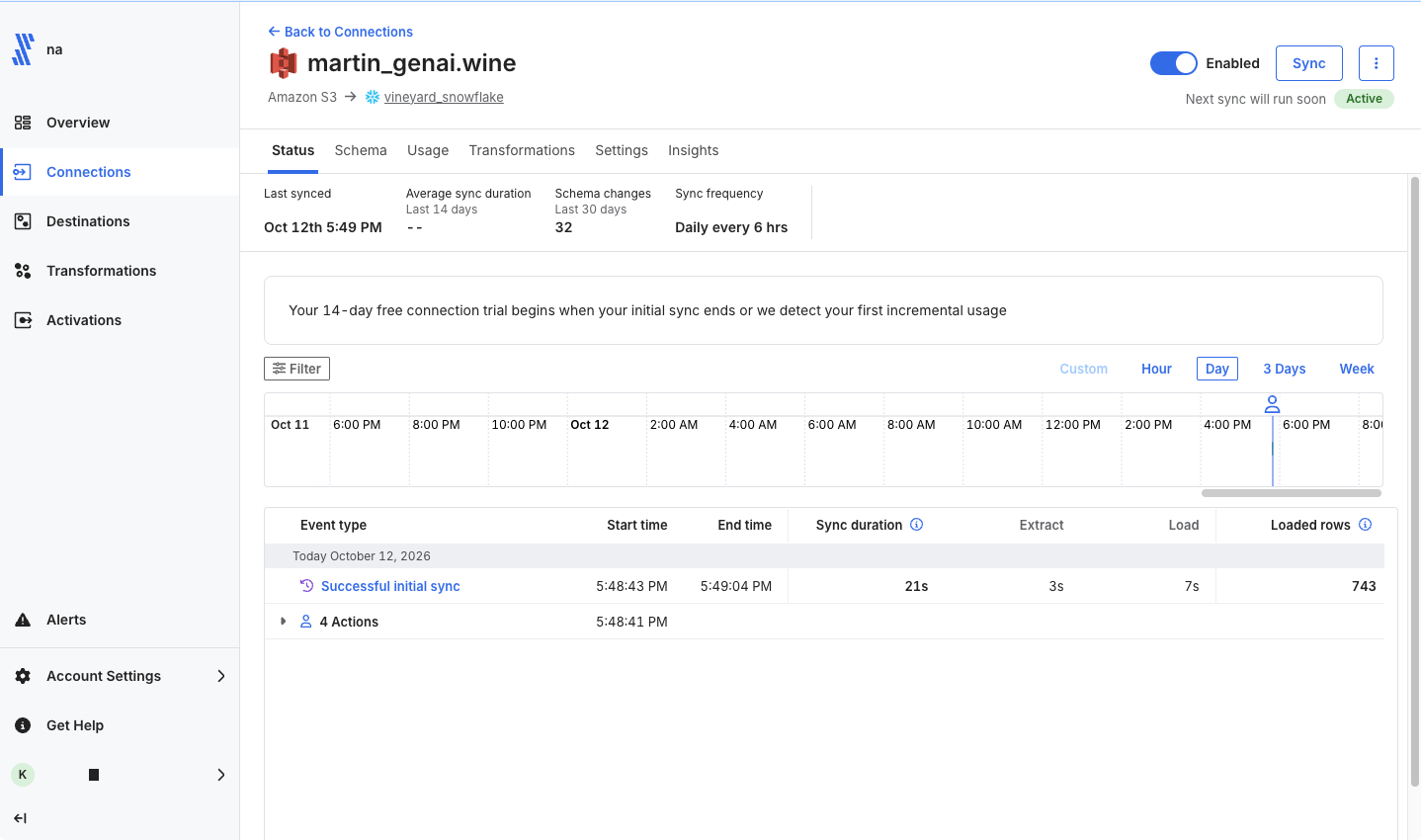1421x840 pixels.
Task: Click the vertical page scrollbar
Action: tap(1415, 481)
